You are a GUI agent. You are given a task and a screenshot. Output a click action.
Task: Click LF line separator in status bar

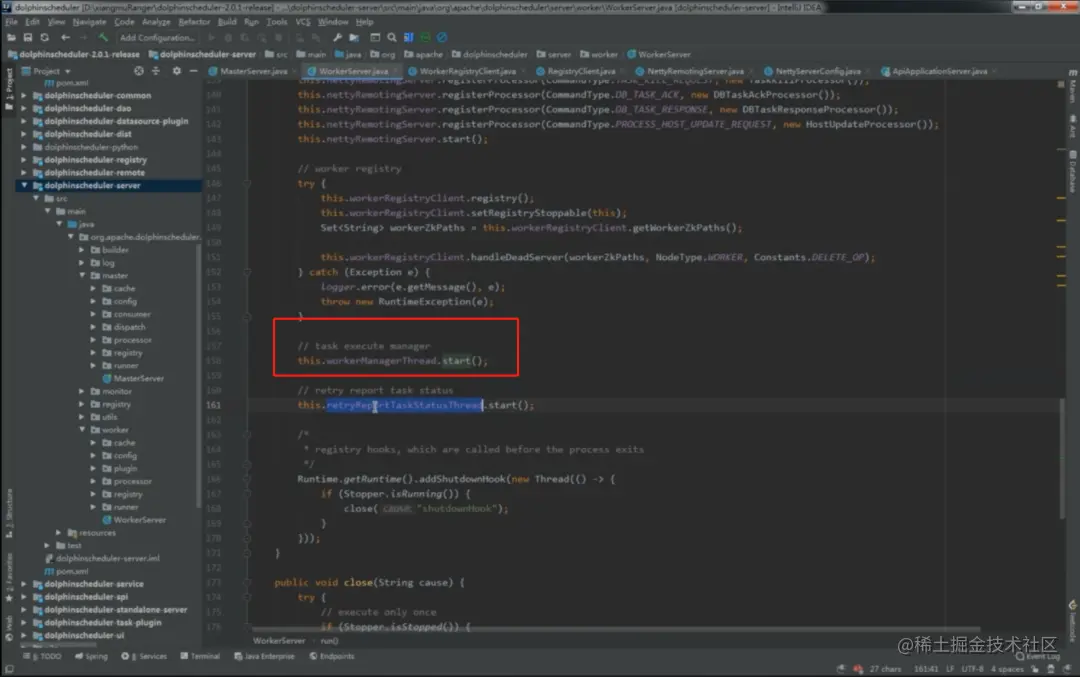pos(950,669)
